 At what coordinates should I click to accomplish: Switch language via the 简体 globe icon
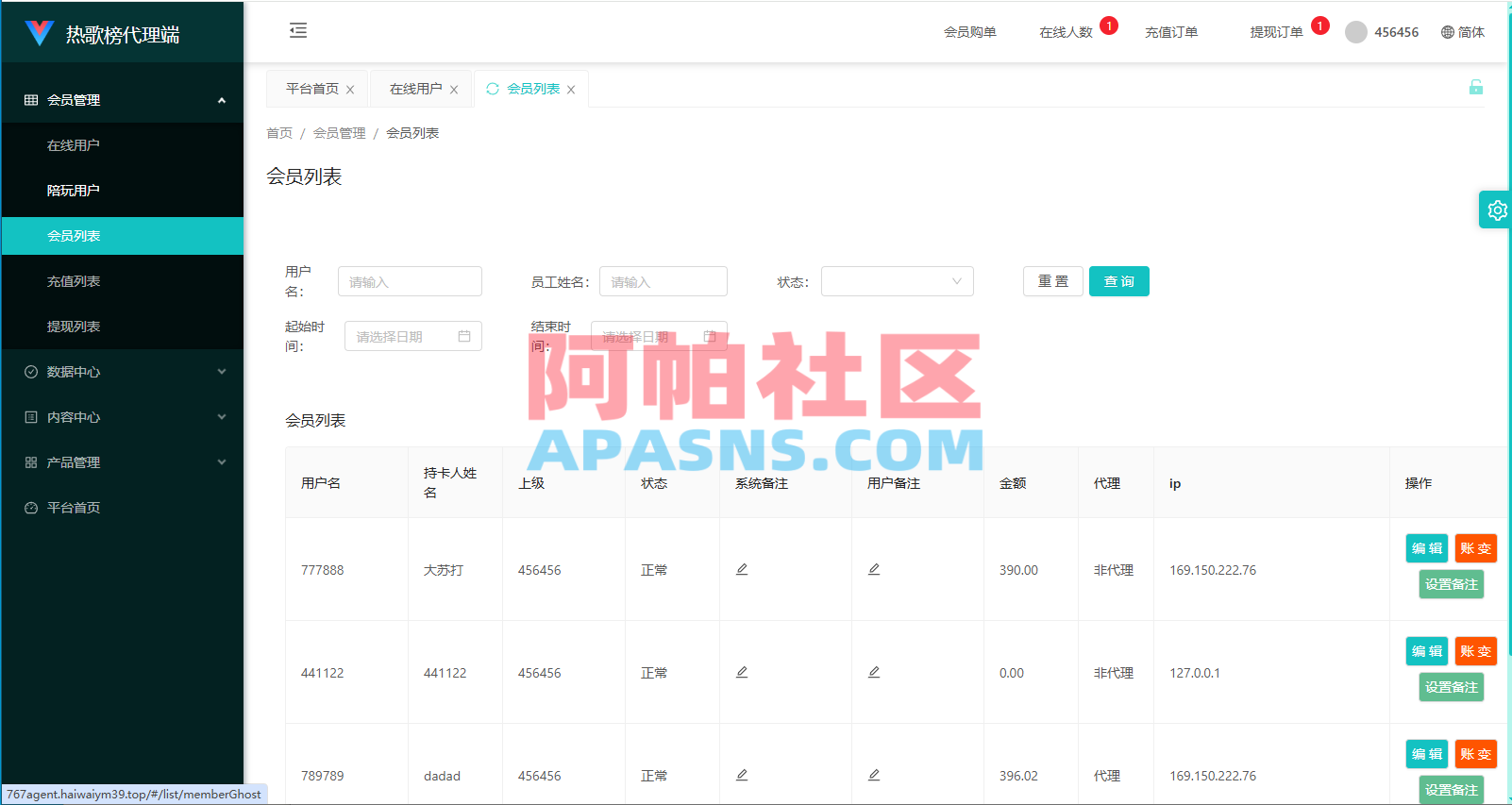[1463, 32]
